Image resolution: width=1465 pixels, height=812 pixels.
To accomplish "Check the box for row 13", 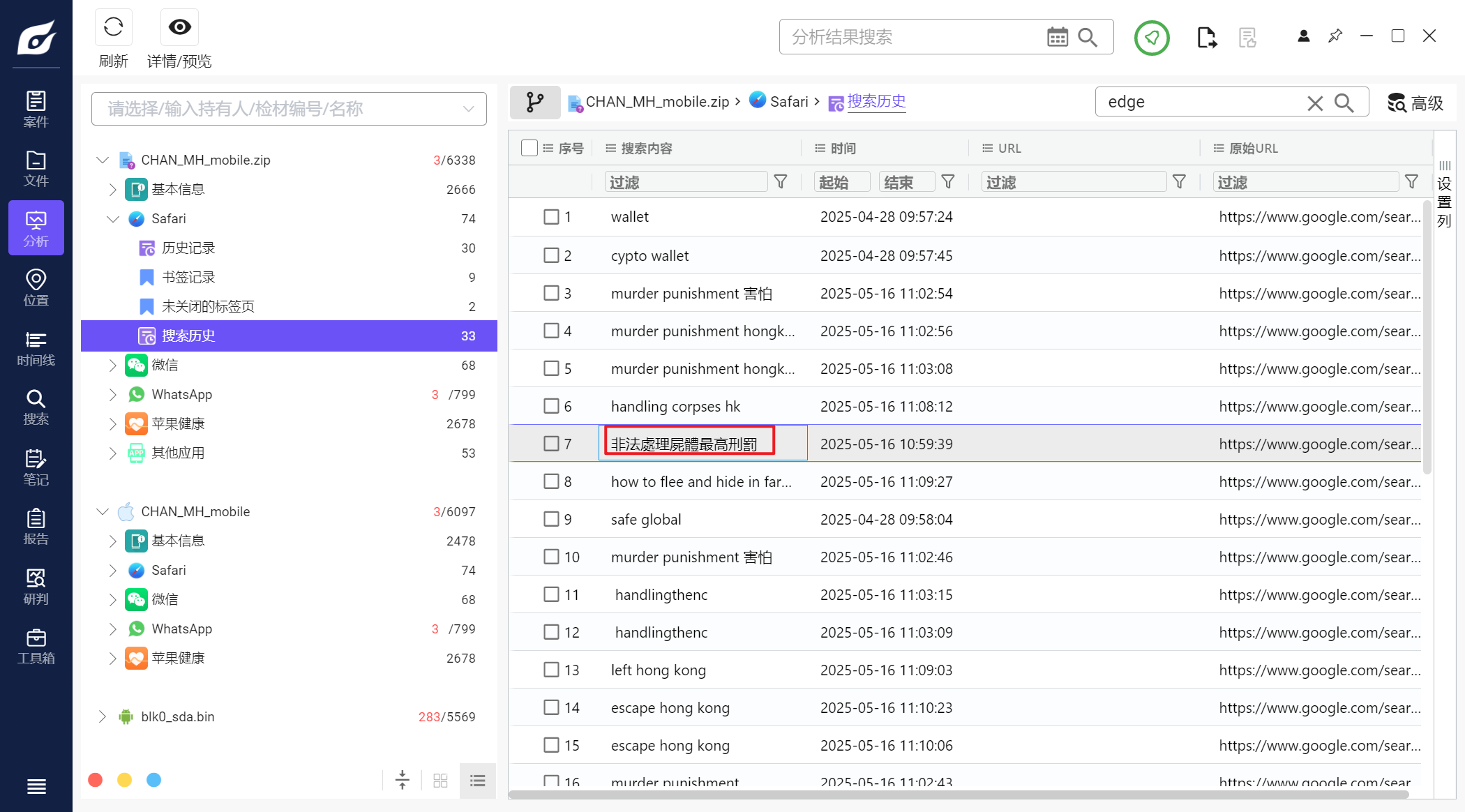I will (551, 670).
